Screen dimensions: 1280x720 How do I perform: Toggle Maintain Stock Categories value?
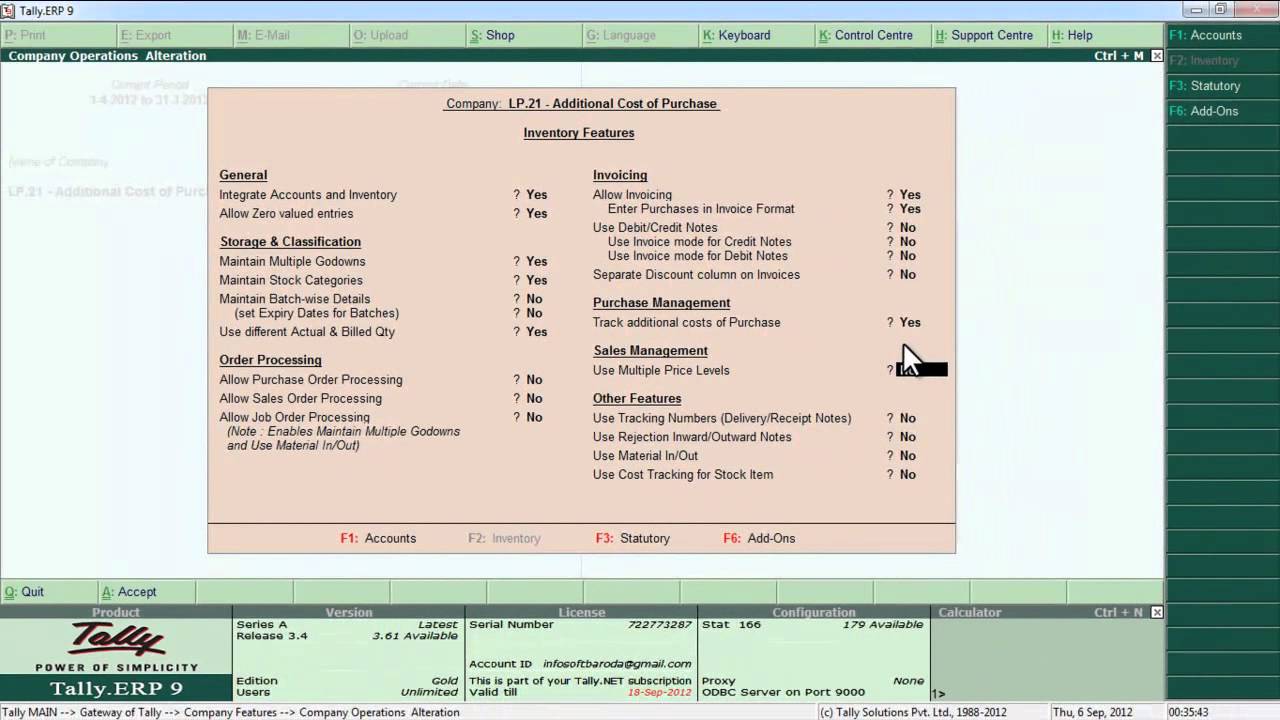point(537,281)
